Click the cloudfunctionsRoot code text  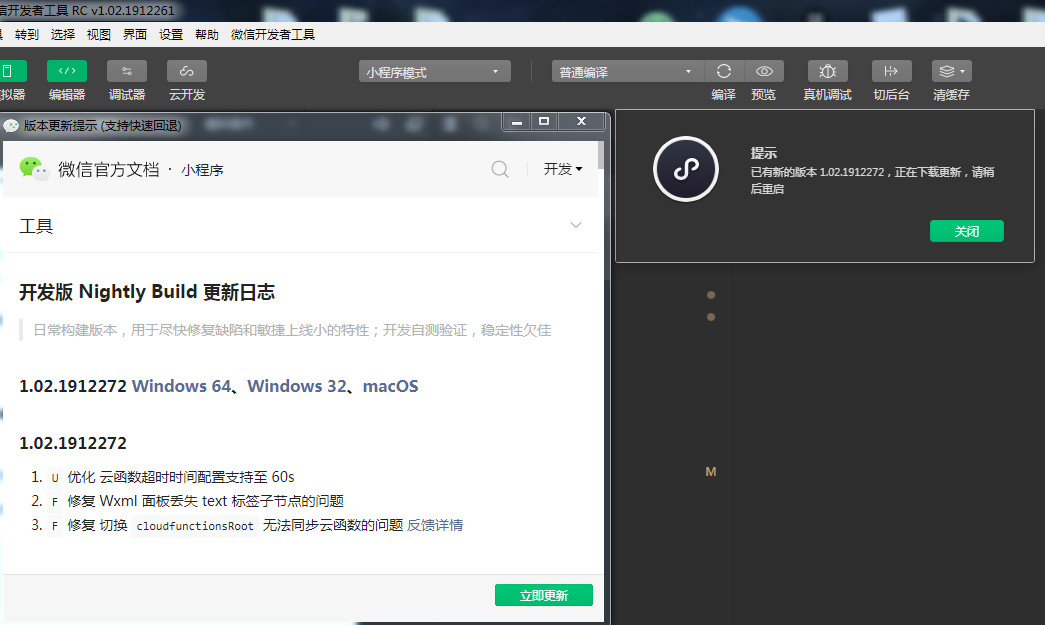[195, 526]
